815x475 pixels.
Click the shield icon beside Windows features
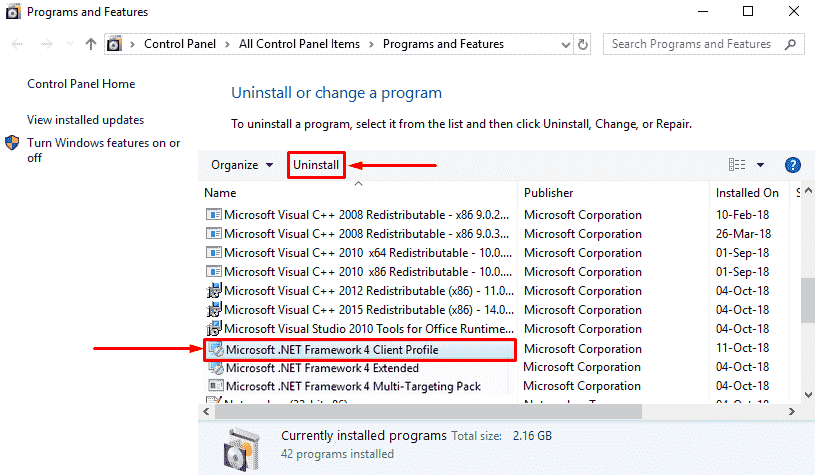click(12, 143)
